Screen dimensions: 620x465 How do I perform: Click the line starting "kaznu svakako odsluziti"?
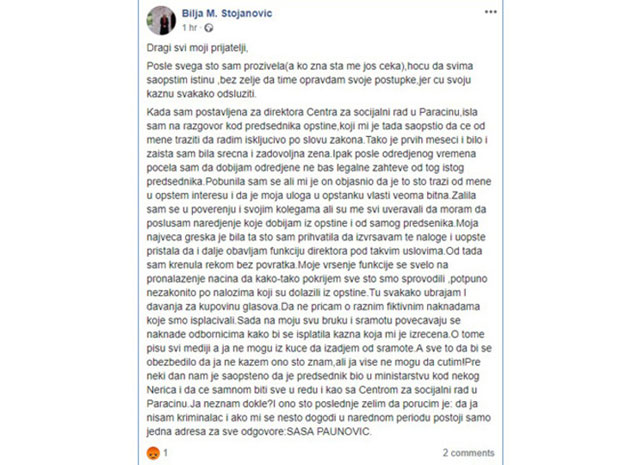pyautogui.click(x=201, y=94)
